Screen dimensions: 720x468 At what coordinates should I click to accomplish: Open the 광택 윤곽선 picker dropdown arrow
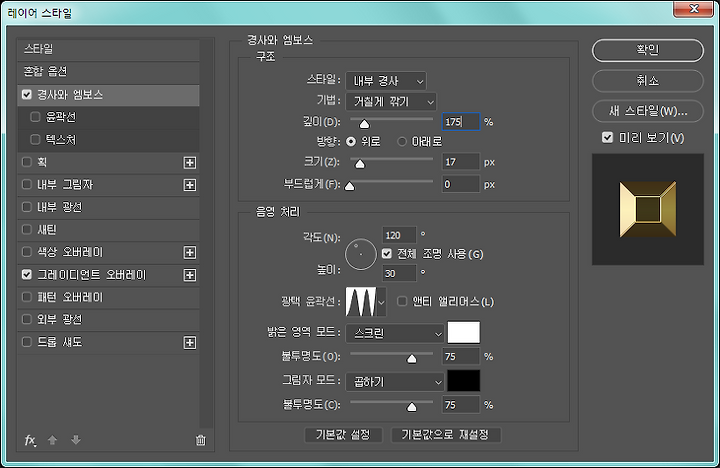click(x=381, y=302)
